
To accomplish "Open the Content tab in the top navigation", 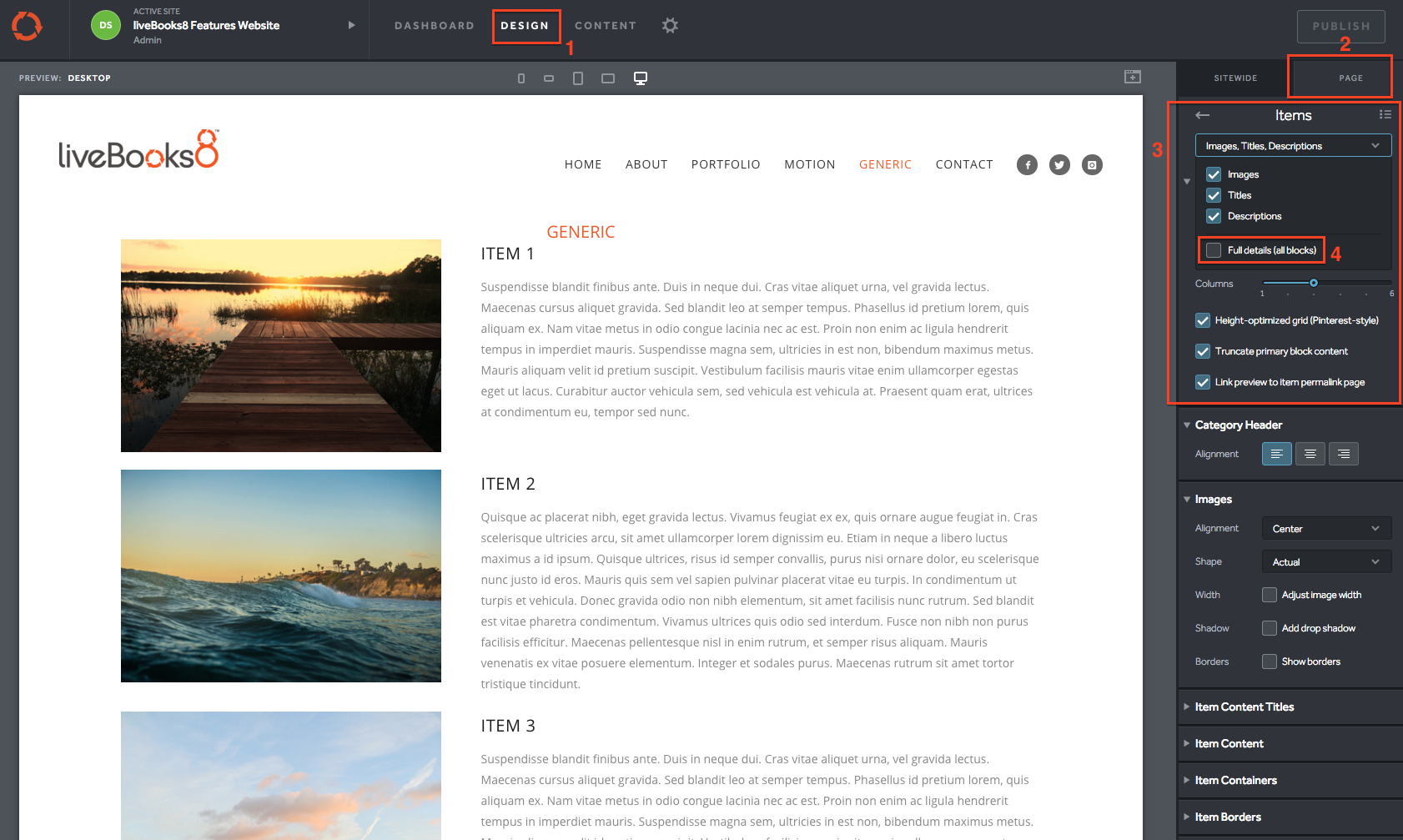I will click(605, 26).
